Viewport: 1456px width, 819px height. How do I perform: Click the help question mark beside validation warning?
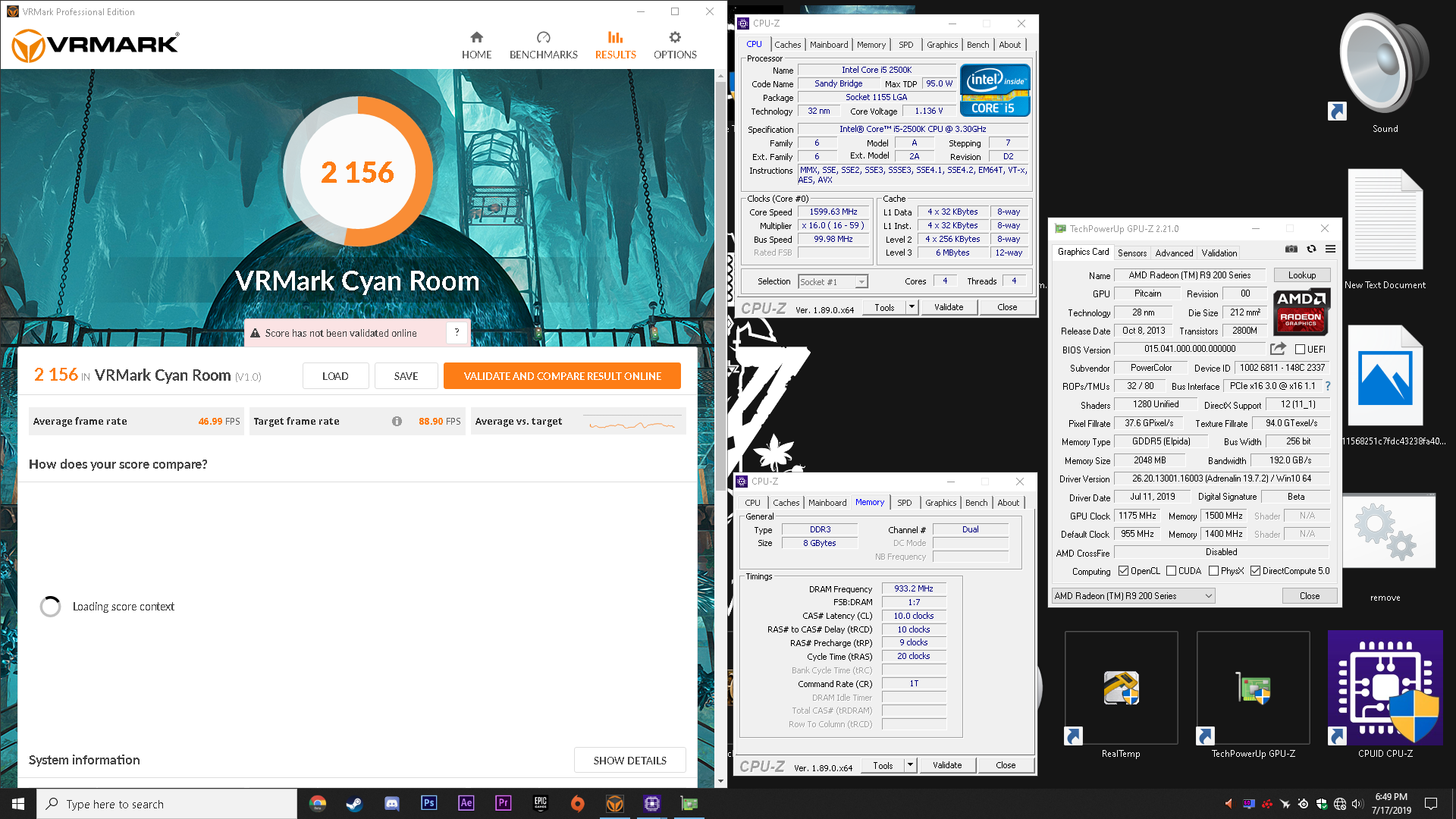pyautogui.click(x=457, y=332)
